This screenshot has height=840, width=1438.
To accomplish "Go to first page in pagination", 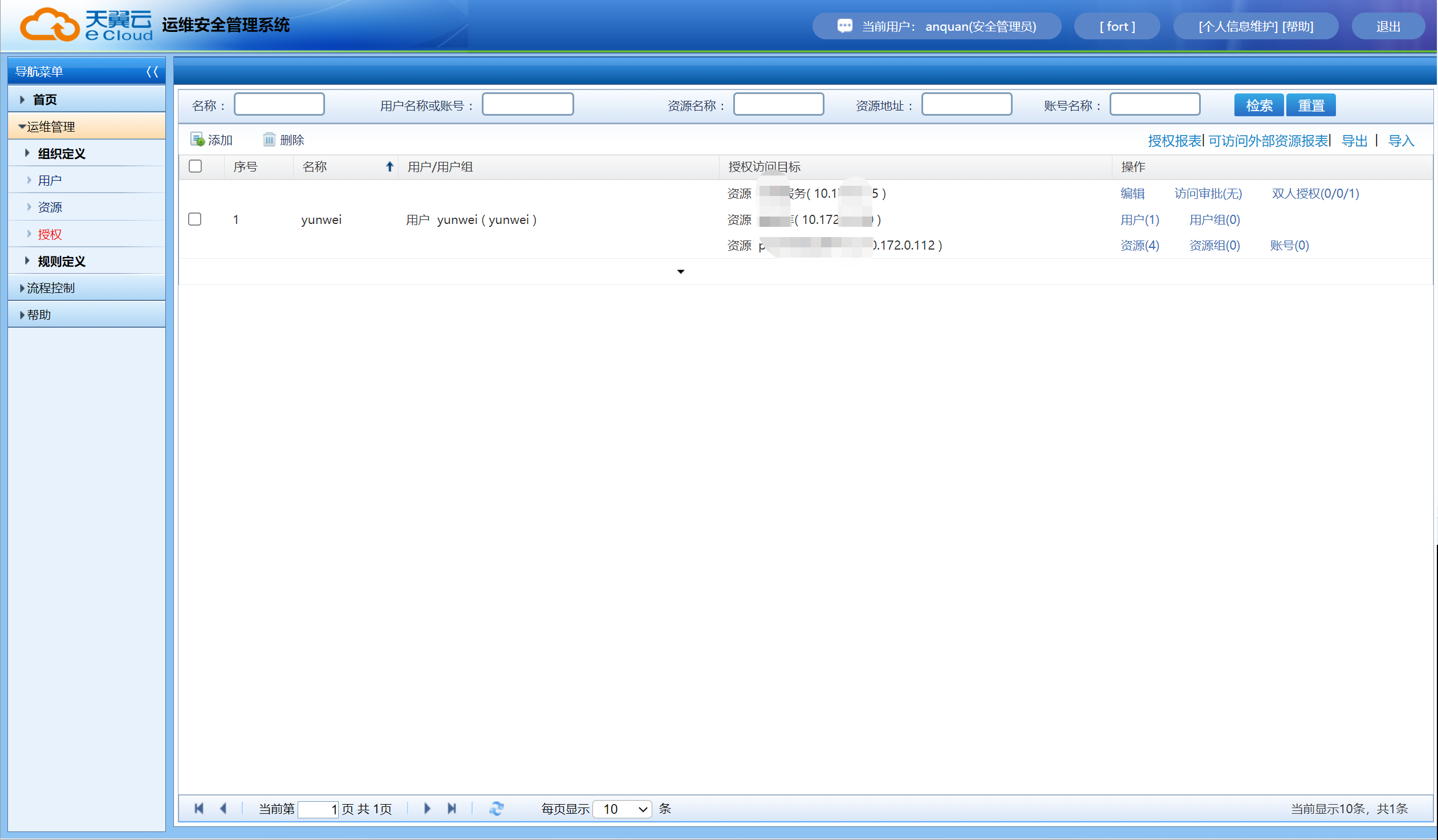I will click(x=199, y=809).
